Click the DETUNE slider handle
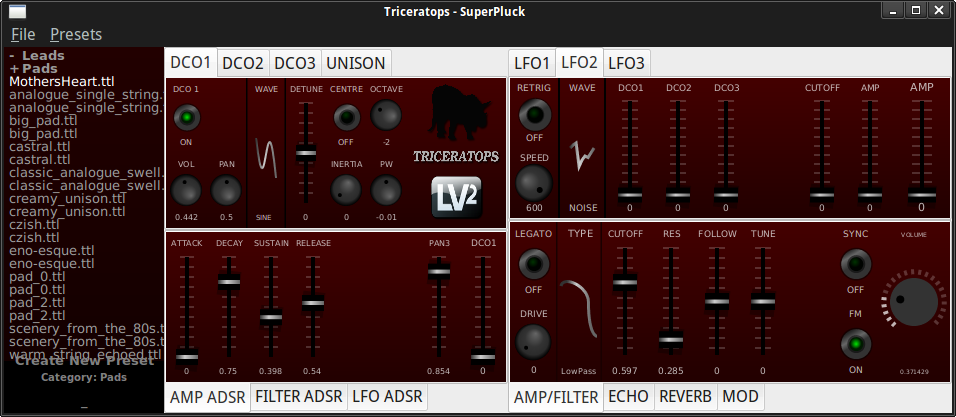 (x=306, y=152)
